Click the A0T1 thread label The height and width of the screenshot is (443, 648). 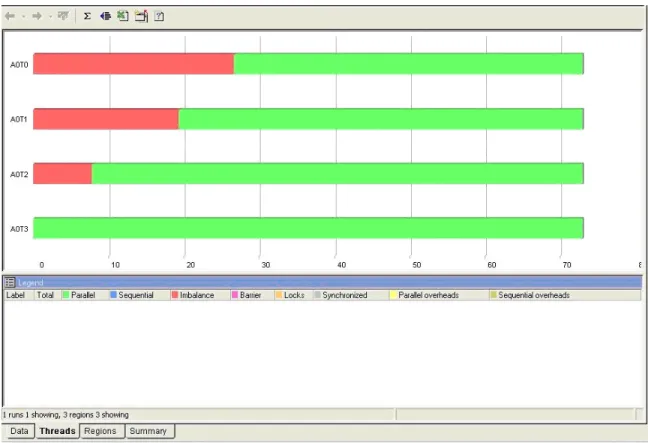coord(19,119)
